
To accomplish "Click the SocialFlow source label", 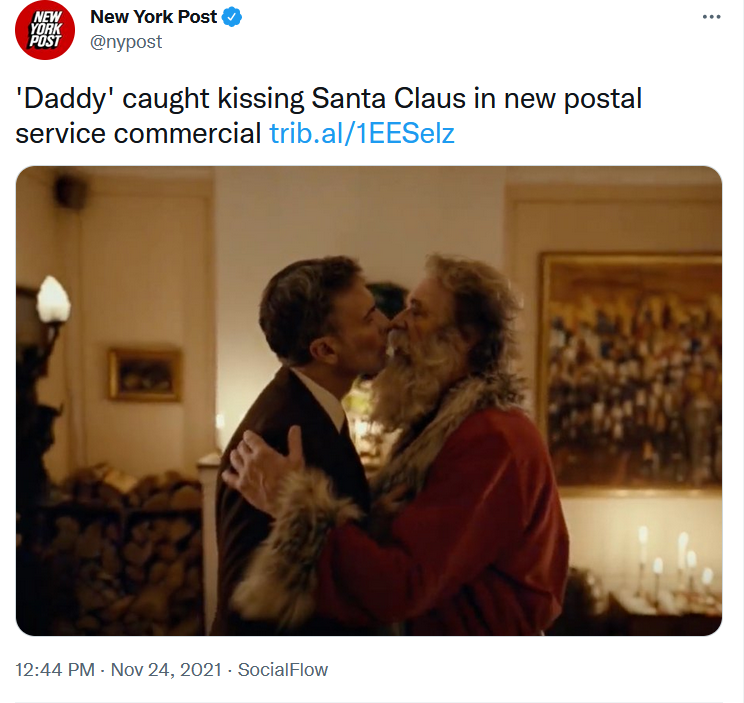I will tap(283, 670).
